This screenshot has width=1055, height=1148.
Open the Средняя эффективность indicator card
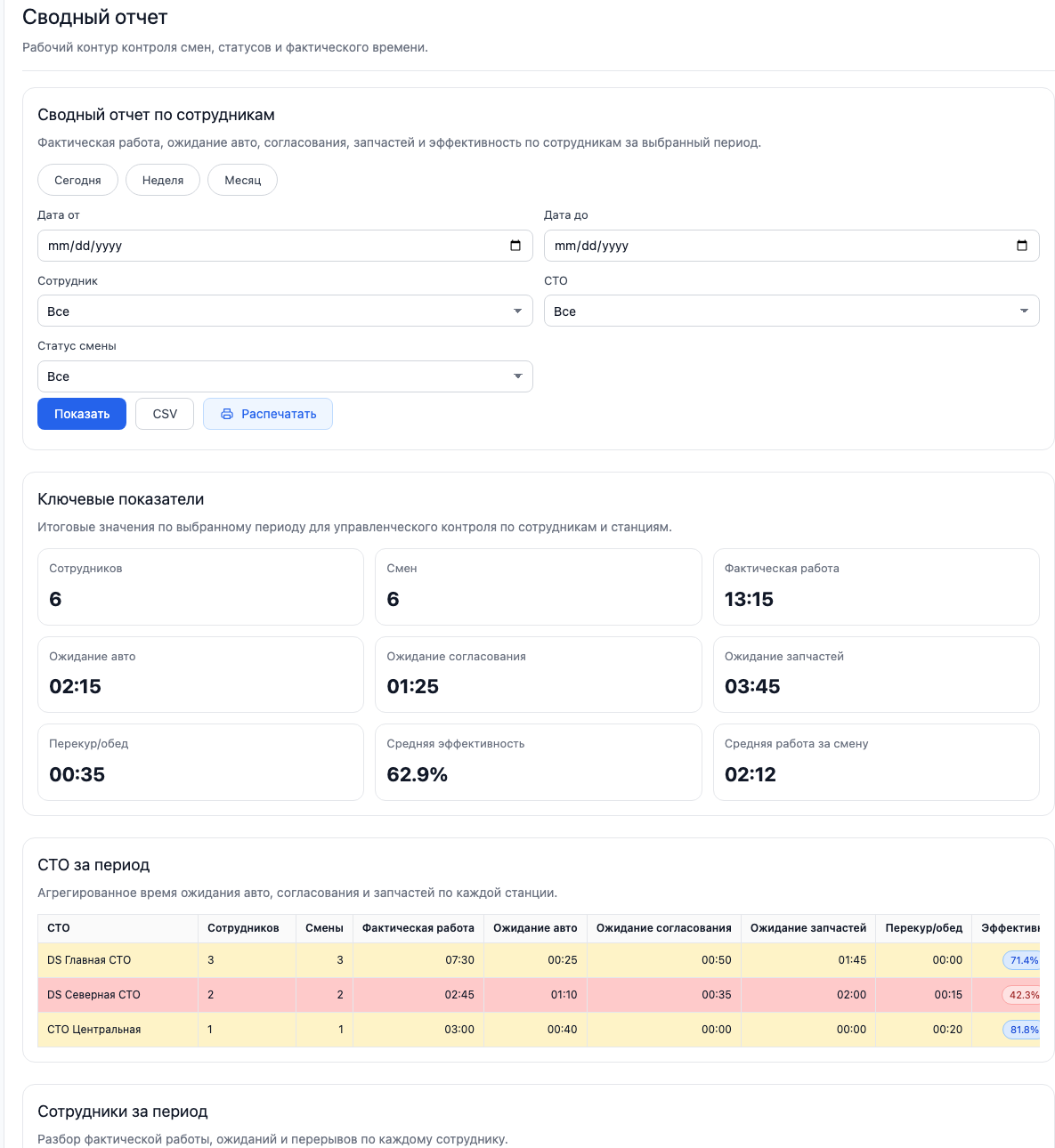click(538, 762)
